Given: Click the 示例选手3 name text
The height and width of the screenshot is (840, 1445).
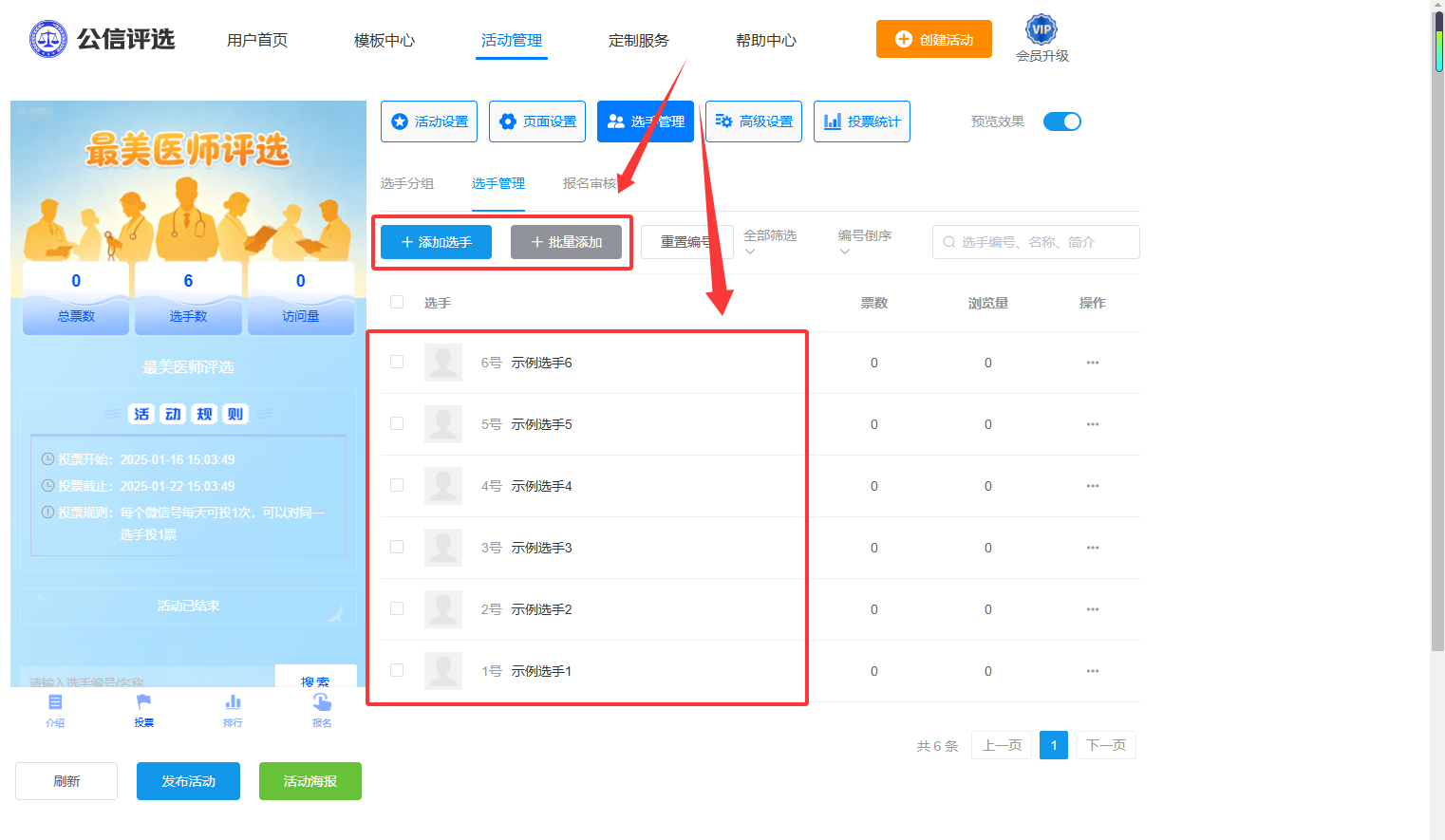Looking at the screenshot, I should pyautogui.click(x=542, y=548).
